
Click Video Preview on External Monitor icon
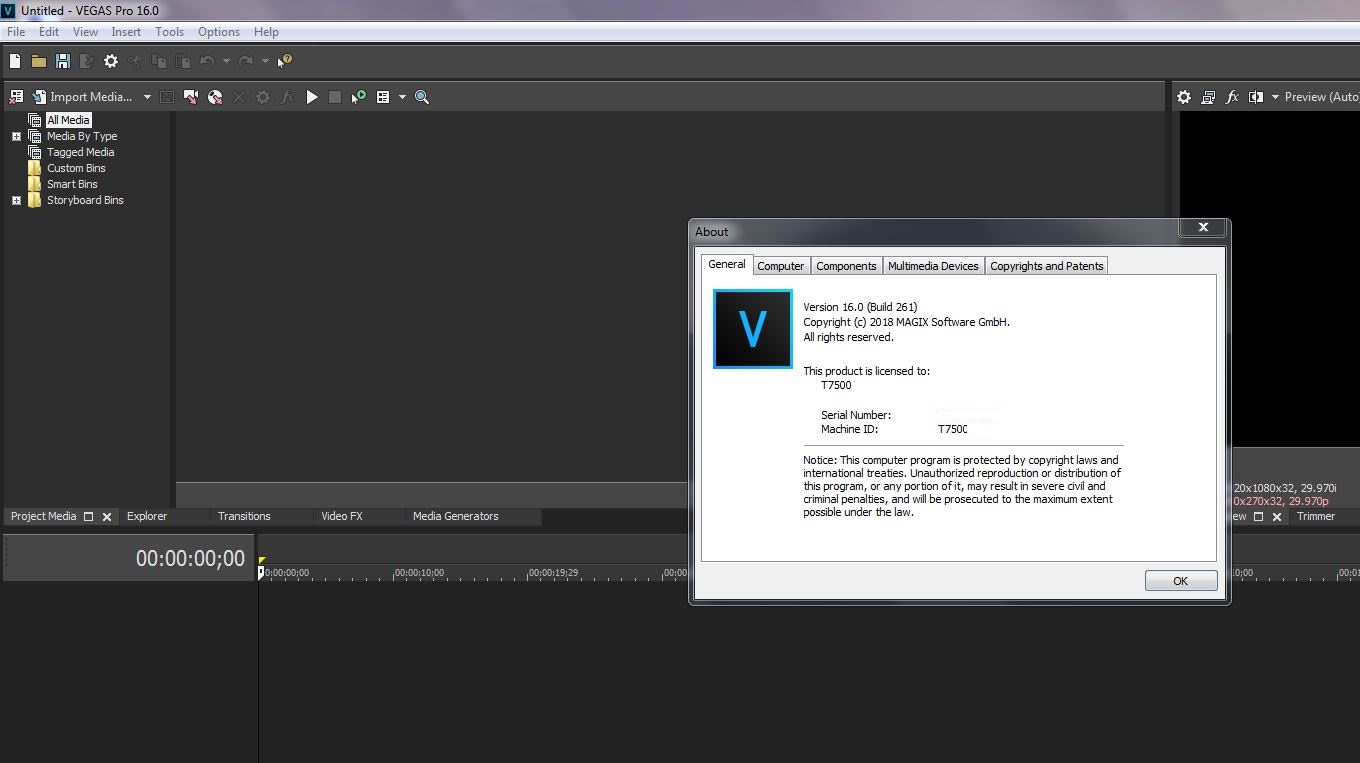point(1208,97)
